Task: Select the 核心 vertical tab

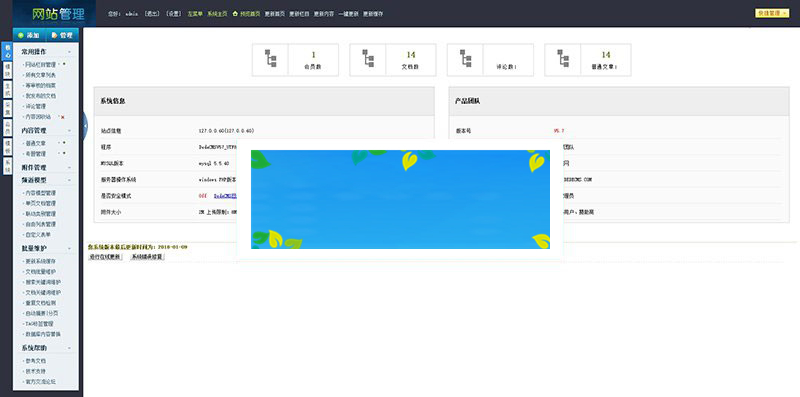Action: click(x=7, y=52)
